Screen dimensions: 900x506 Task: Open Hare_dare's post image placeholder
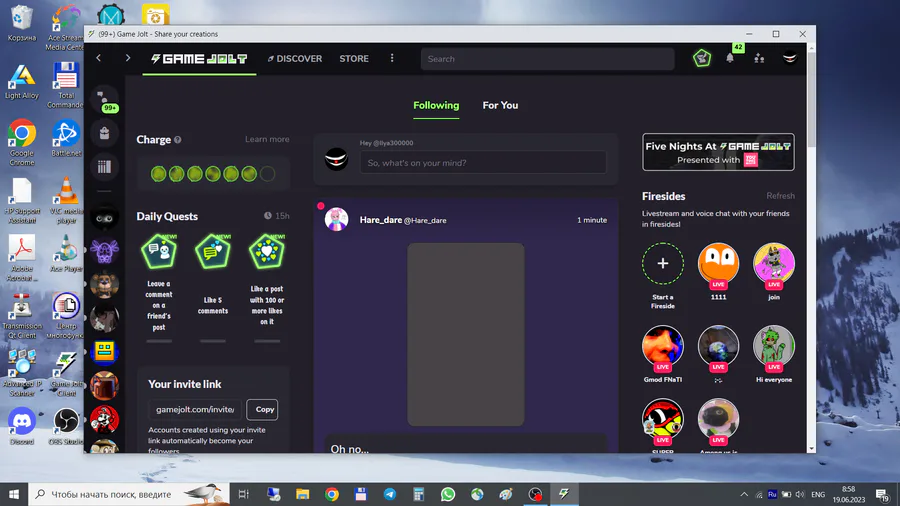(x=465, y=334)
